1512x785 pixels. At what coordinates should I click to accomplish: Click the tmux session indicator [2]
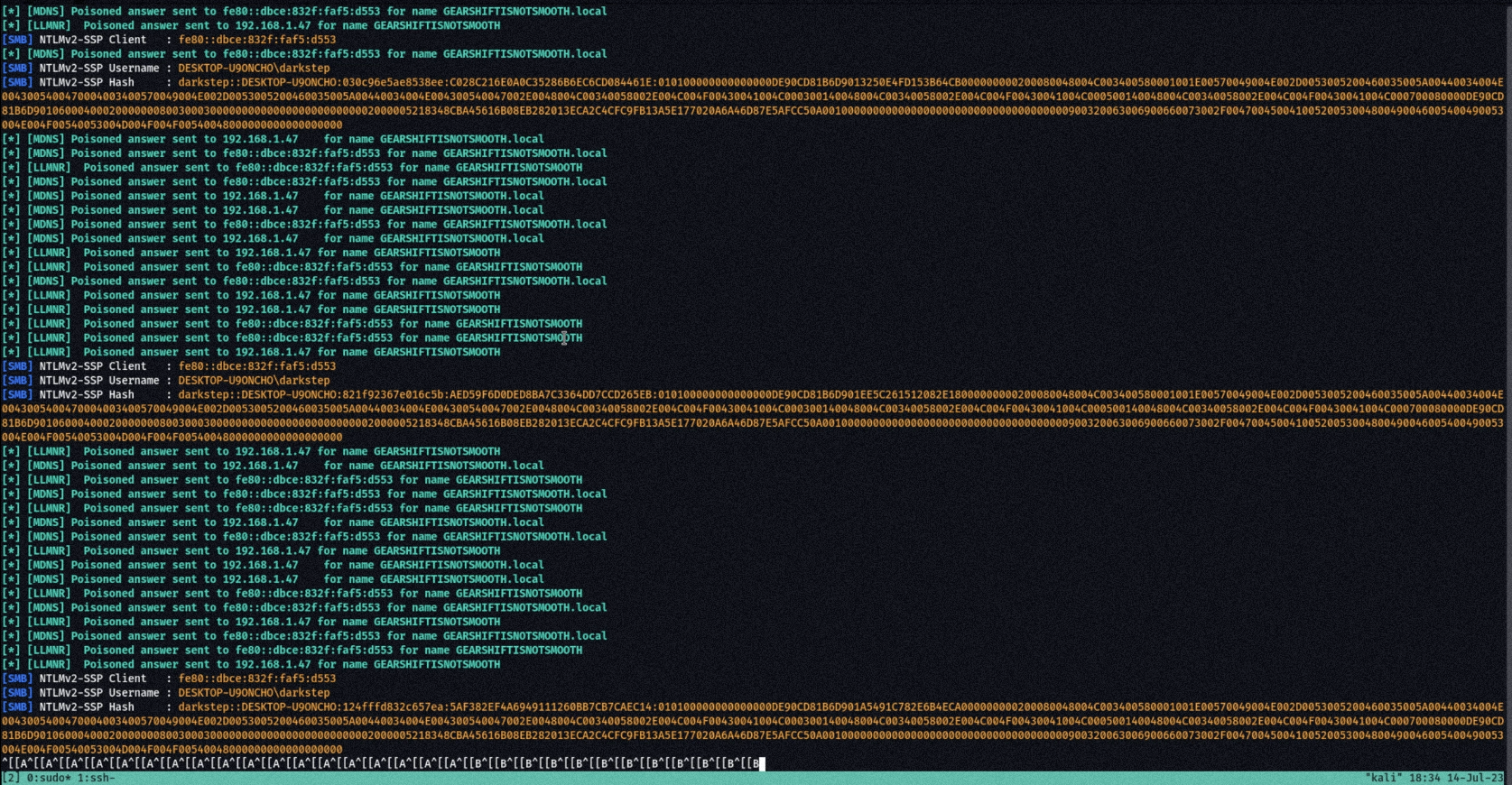pos(11,778)
